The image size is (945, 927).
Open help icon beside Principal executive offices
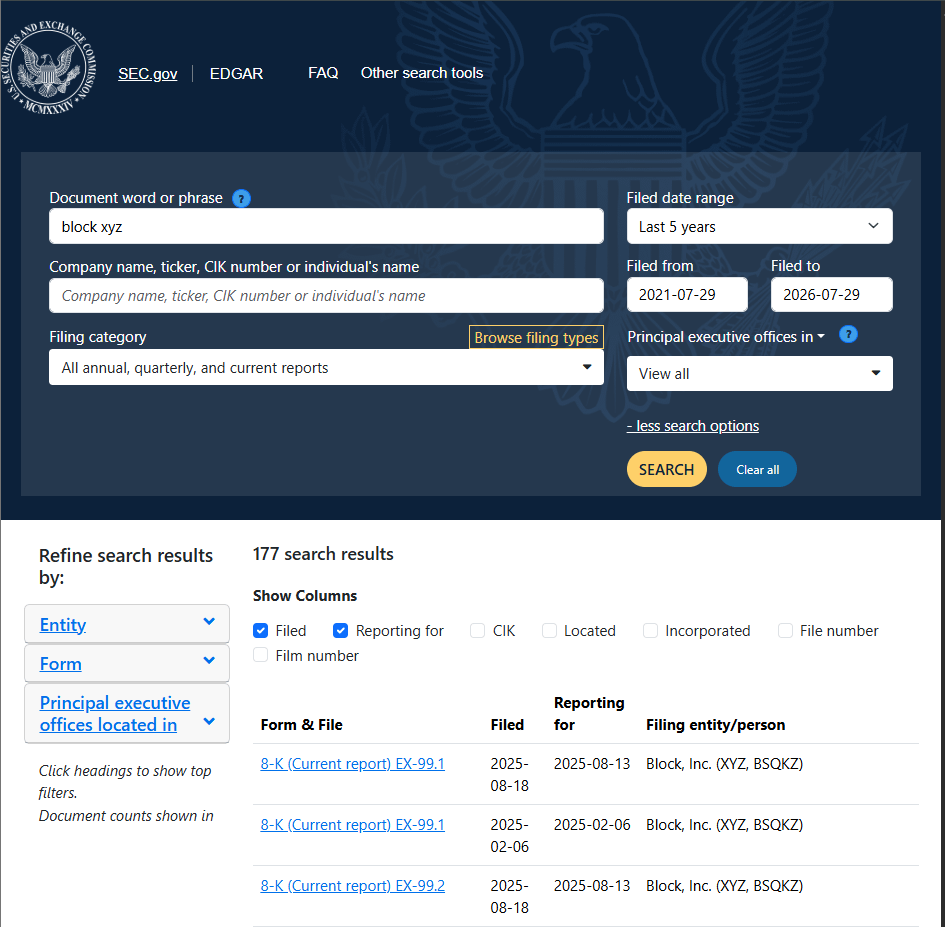coord(848,335)
